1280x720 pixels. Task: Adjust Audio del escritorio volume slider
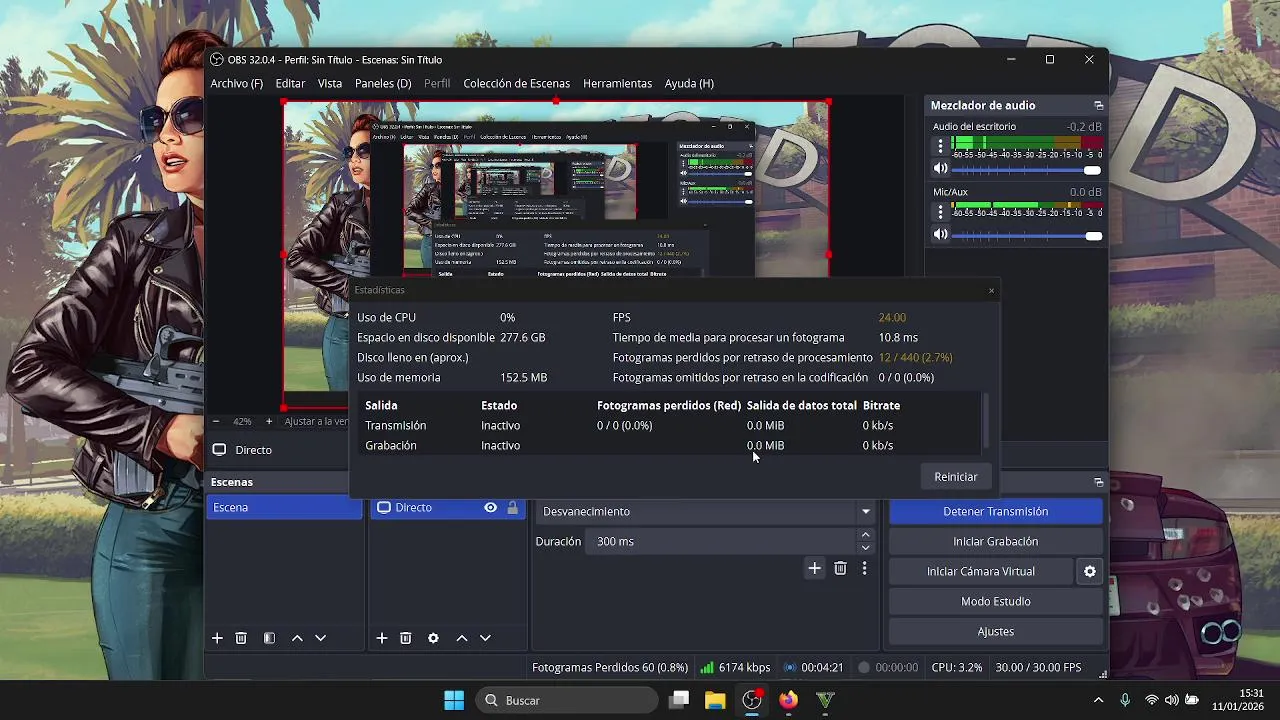pos(1027,170)
